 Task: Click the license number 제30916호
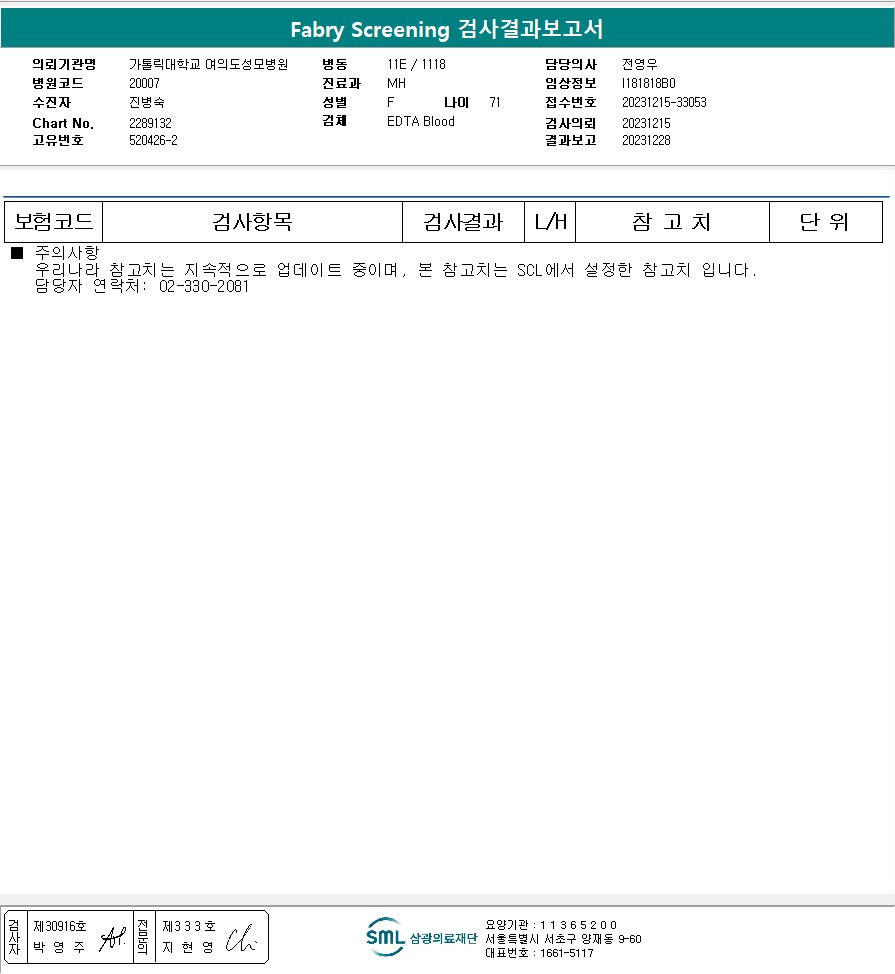[60, 926]
